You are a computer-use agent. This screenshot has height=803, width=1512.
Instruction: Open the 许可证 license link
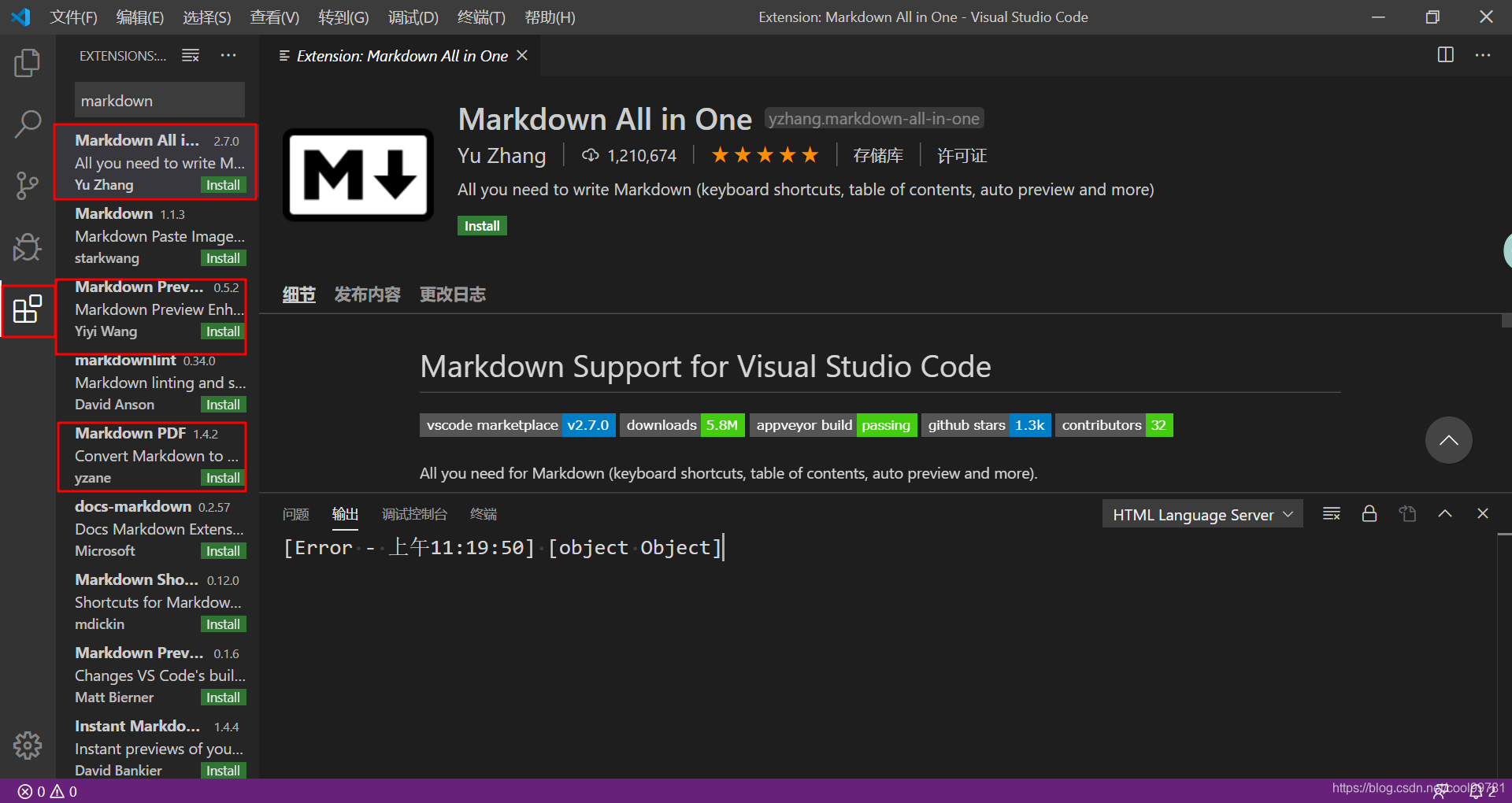pyautogui.click(x=962, y=156)
